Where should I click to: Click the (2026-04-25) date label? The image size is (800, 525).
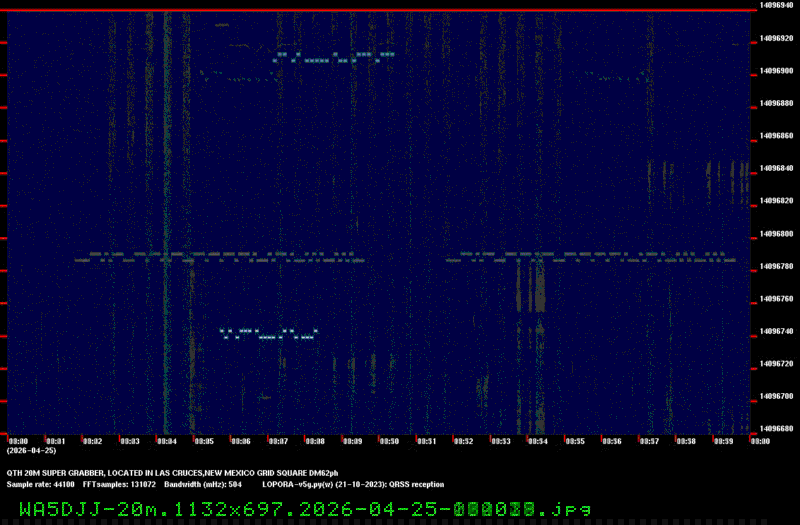click(31, 451)
